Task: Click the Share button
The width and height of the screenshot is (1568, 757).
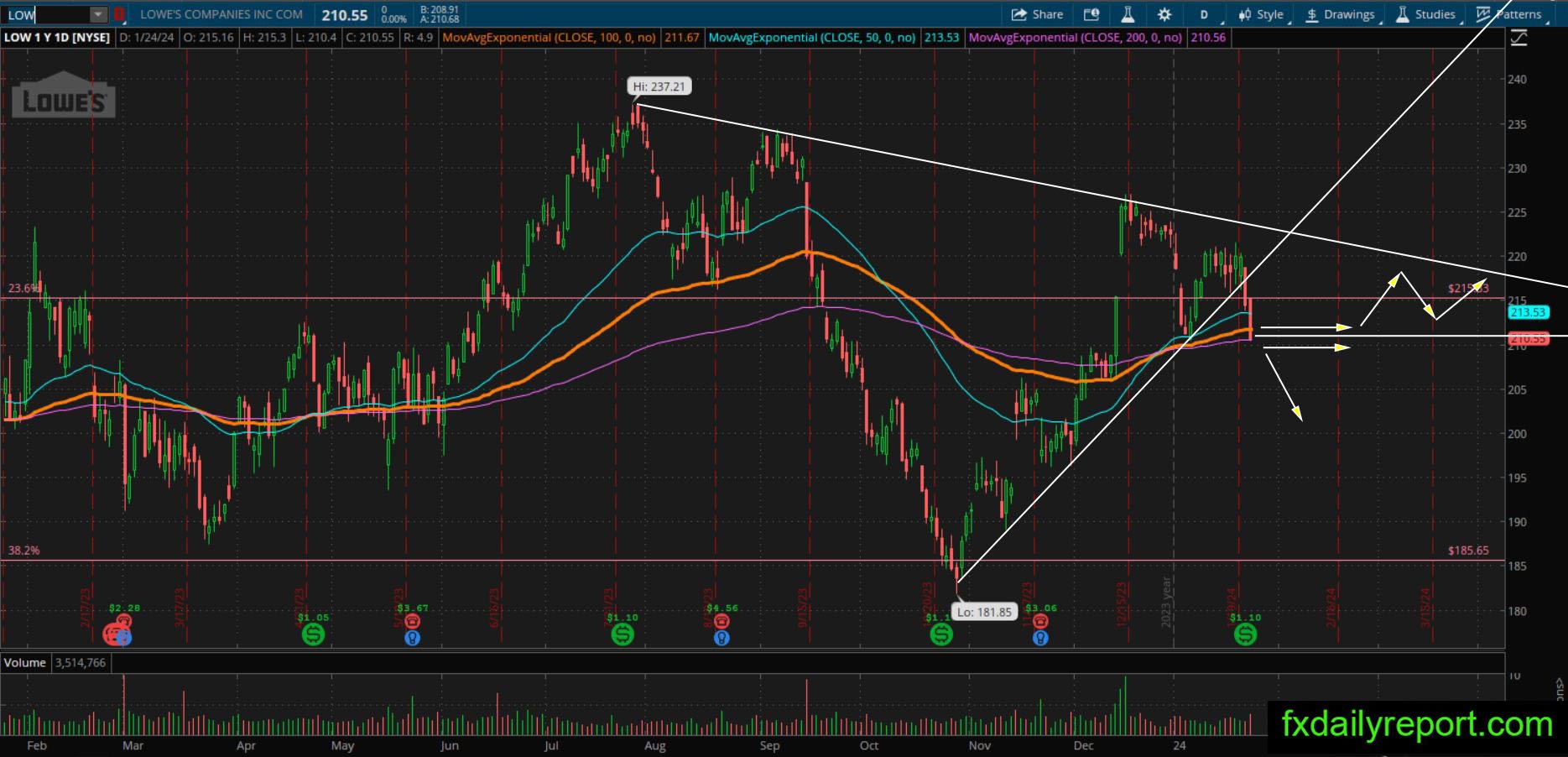Action: 1037,14
